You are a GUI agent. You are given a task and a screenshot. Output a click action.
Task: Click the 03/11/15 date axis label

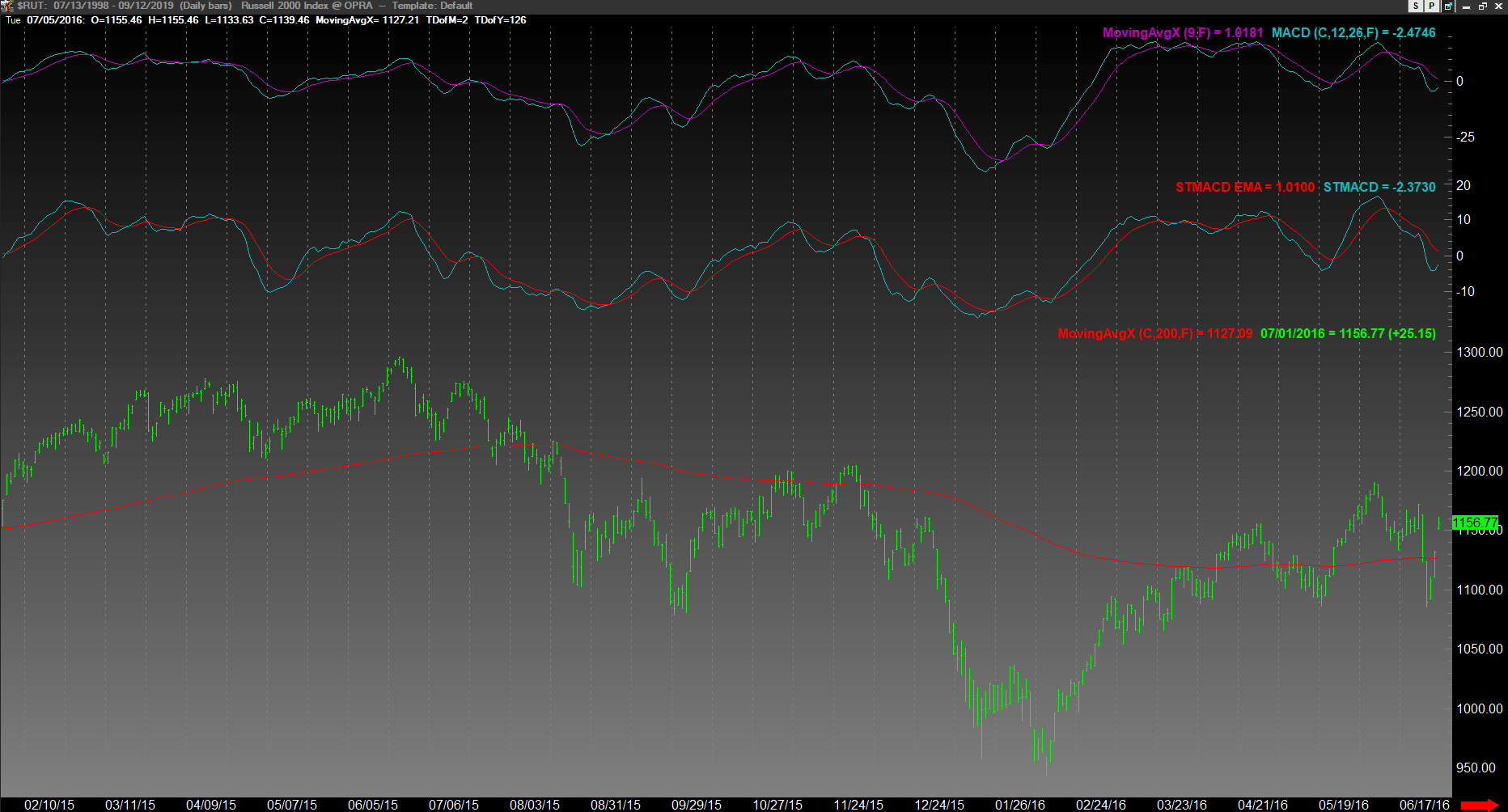pyautogui.click(x=130, y=805)
